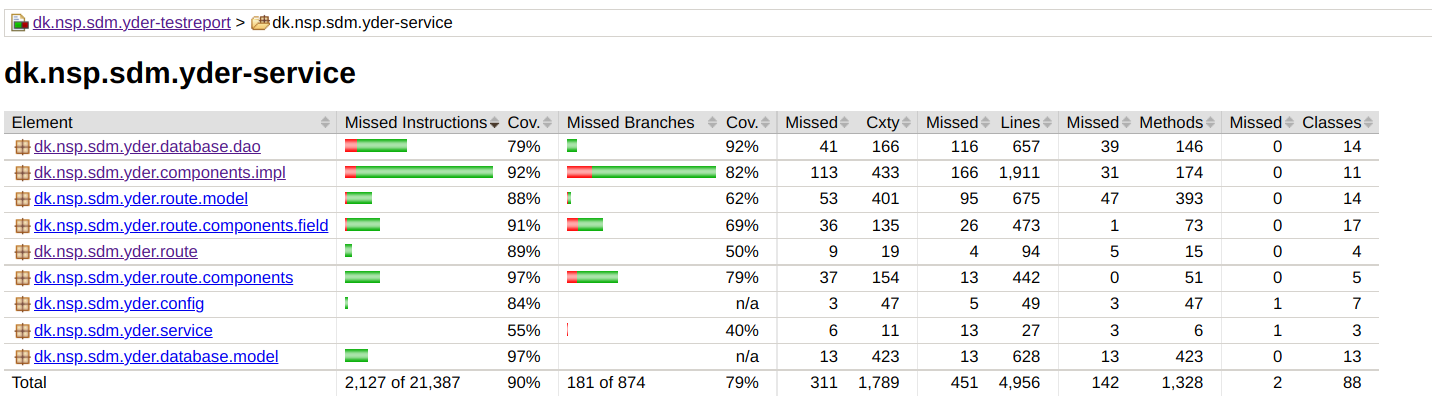Sort by Classes column header

pos(1332,122)
